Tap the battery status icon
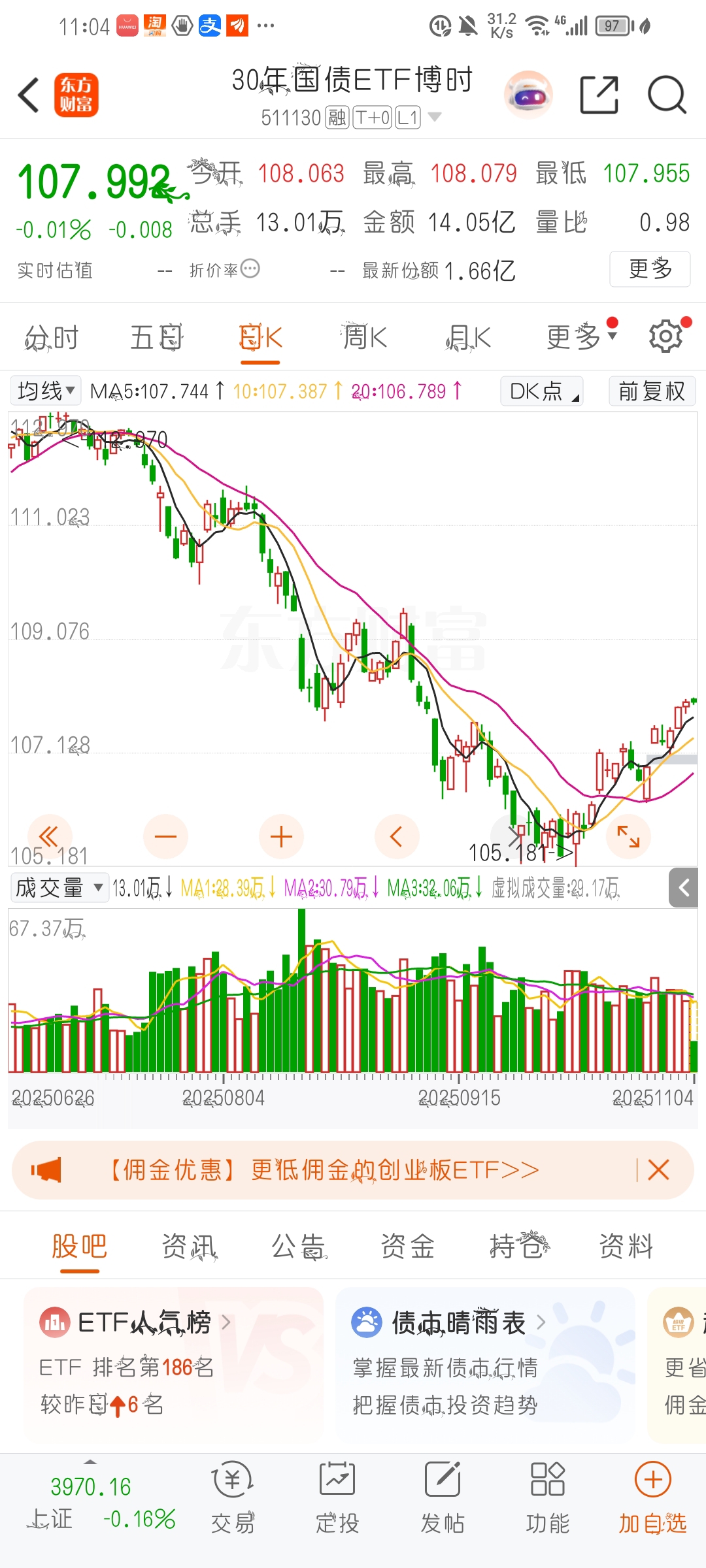 (614, 26)
